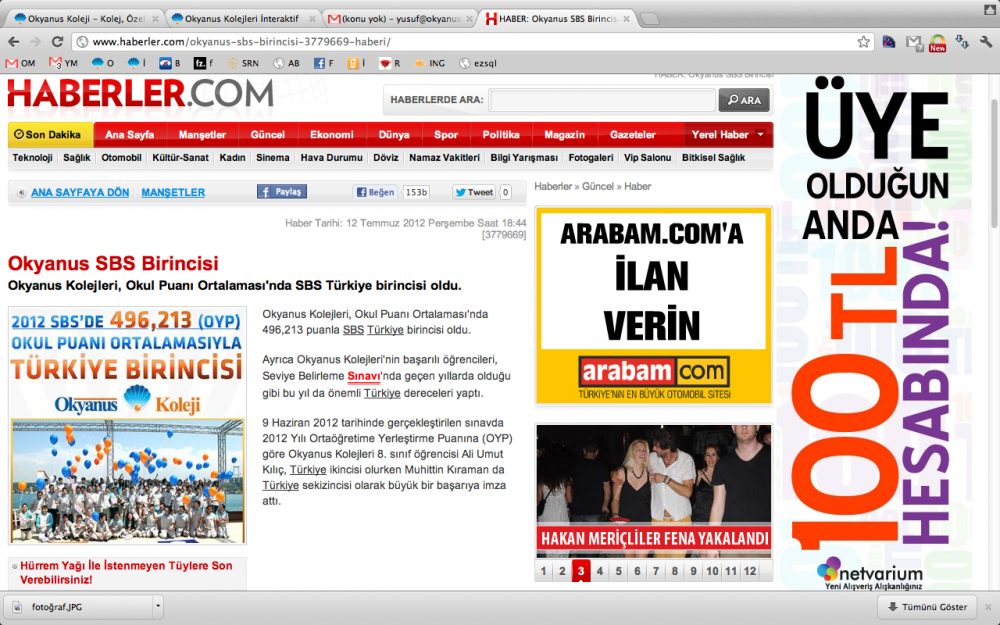Expand the Yerel Haber dropdown arrow
The image size is (1000, 625).
tap(760, 135)
